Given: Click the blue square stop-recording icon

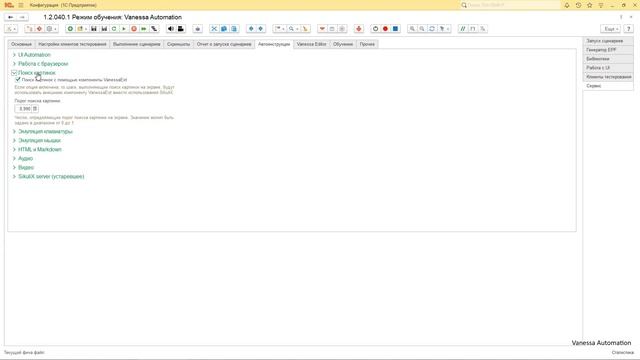Looking at the screenshot, I should (395, 29).
